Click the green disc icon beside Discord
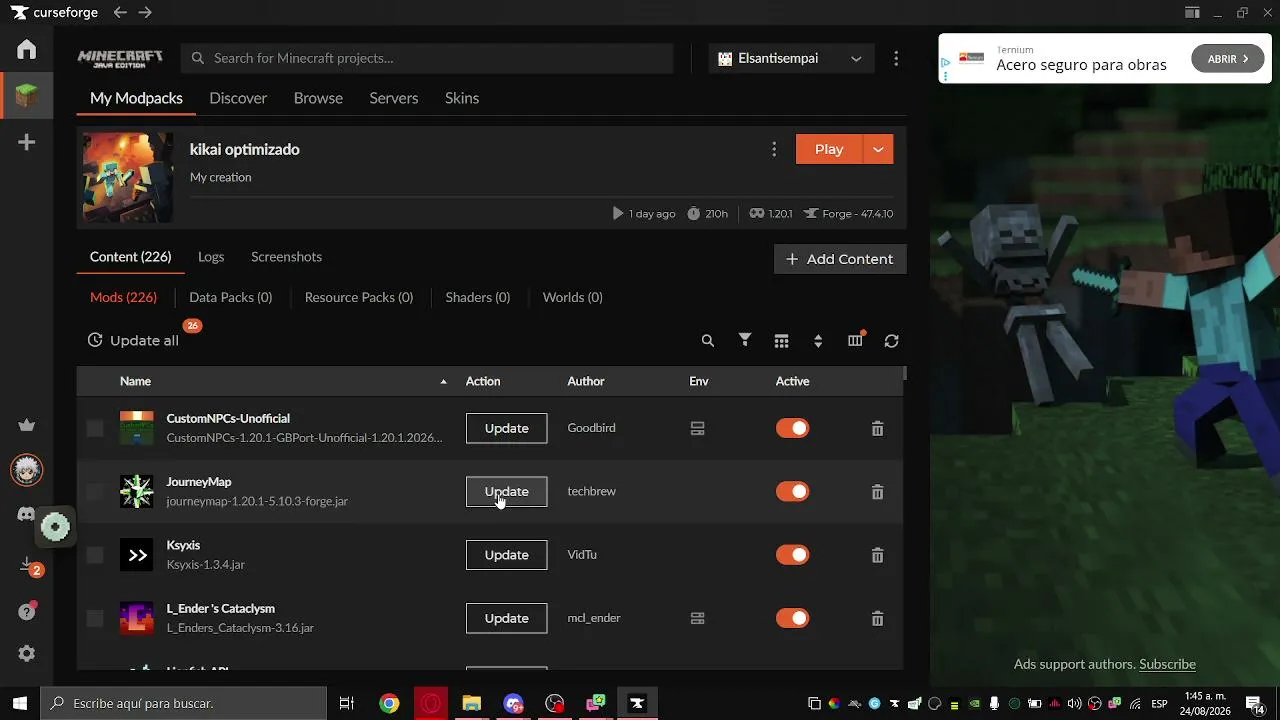The image size is (1280, 720). coord(56,527)
